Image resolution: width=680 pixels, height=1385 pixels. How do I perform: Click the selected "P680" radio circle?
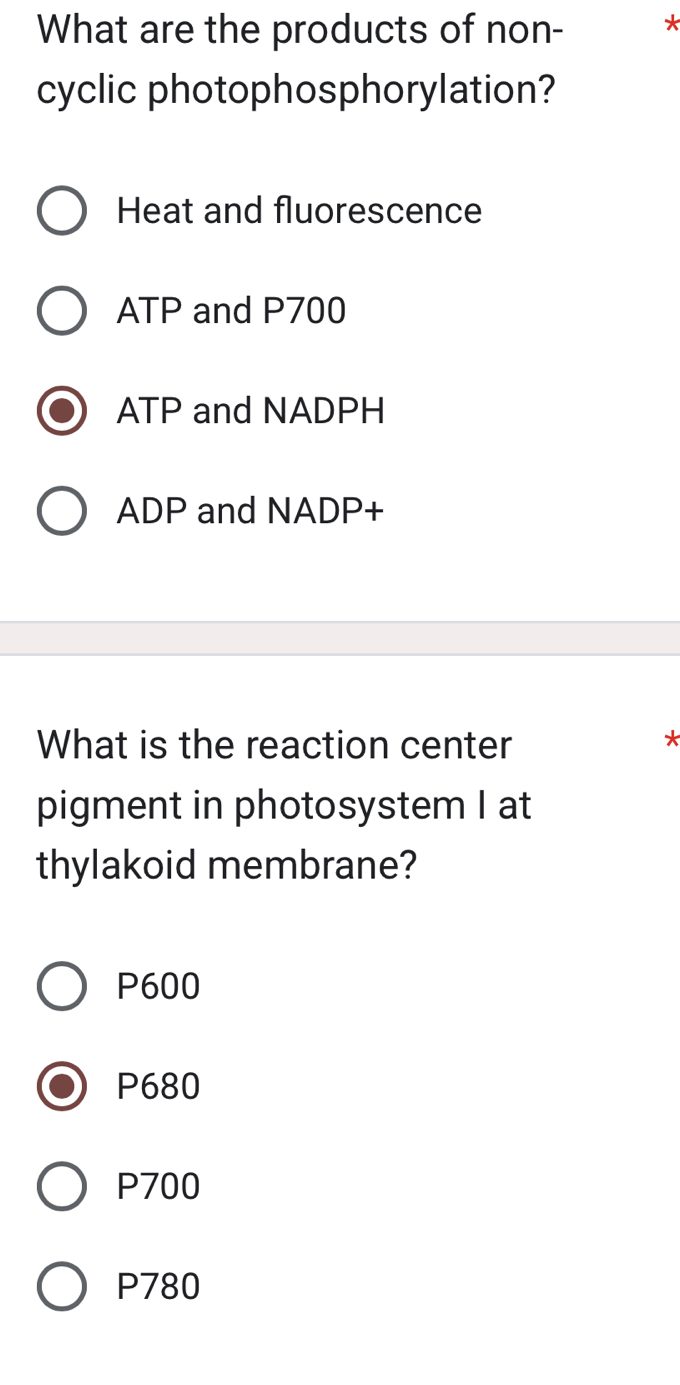[x=62, y=1085]
